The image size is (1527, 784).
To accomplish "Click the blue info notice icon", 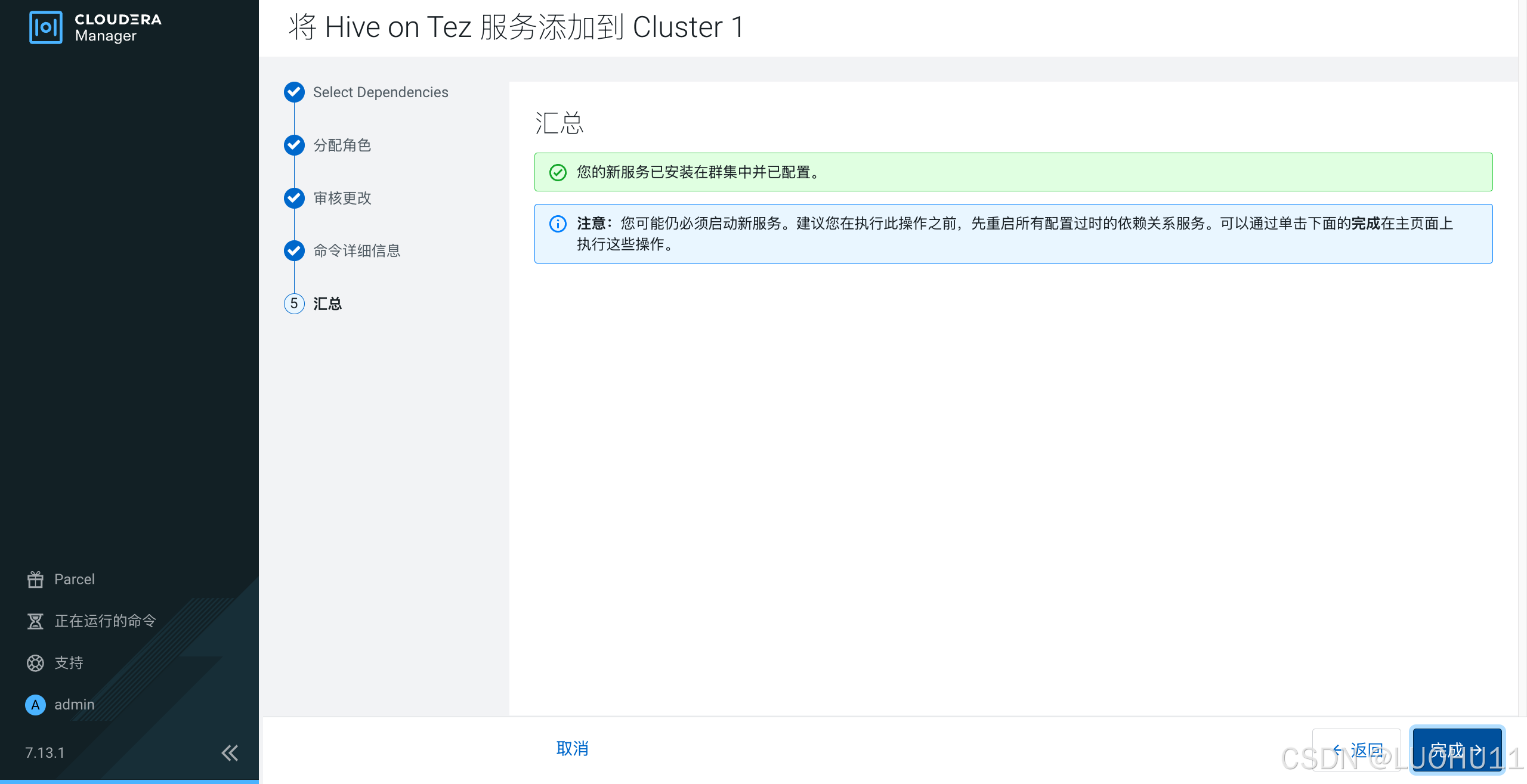I will pyautogui.click(x=557, y=224).
